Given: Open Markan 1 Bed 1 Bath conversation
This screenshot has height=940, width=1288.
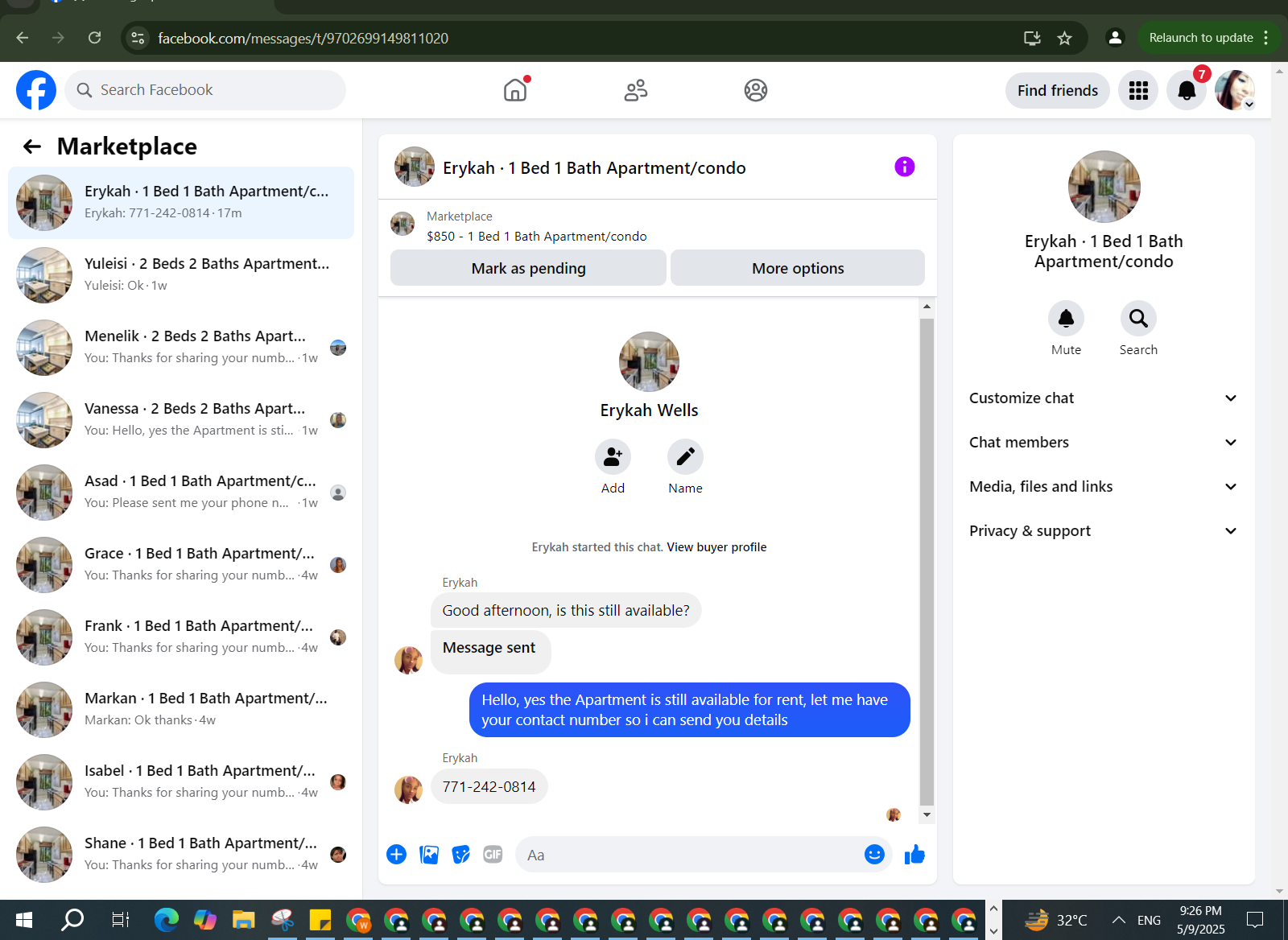Looking at the screenshot, I should (181, 710).
